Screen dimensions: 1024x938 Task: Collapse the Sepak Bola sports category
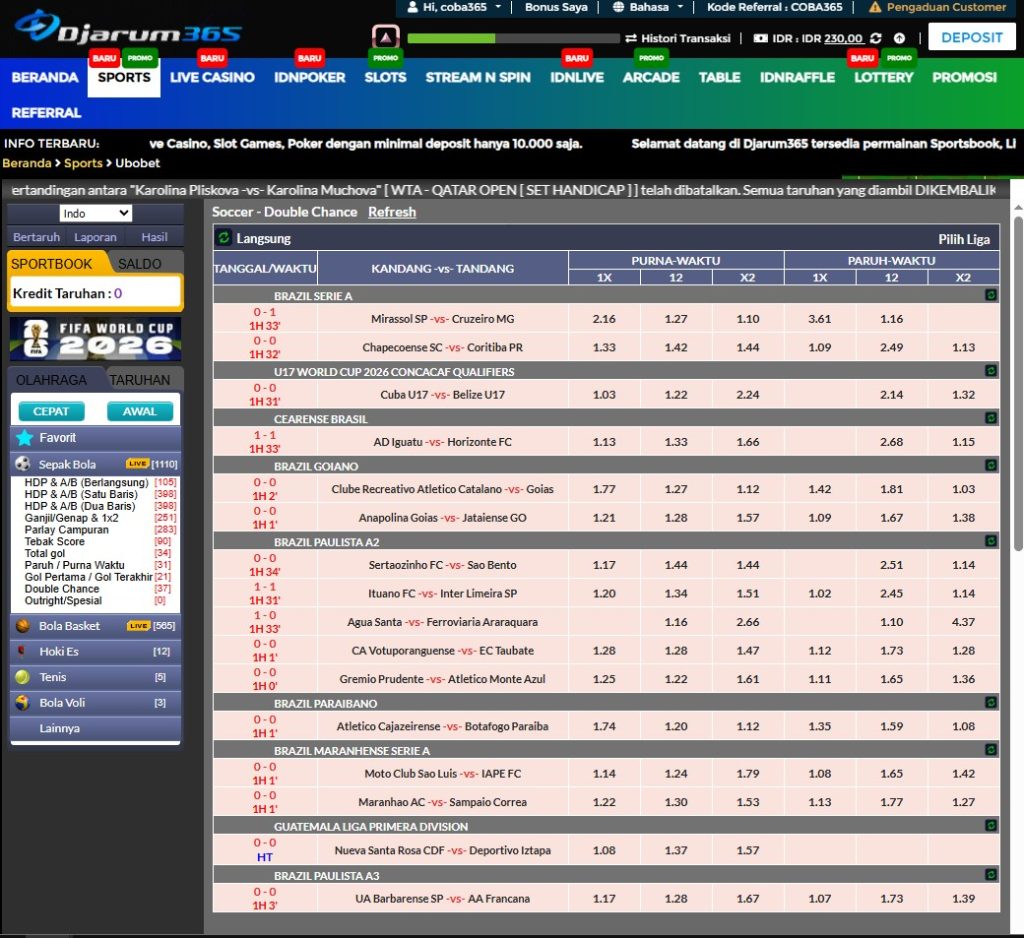pos(67,464)
